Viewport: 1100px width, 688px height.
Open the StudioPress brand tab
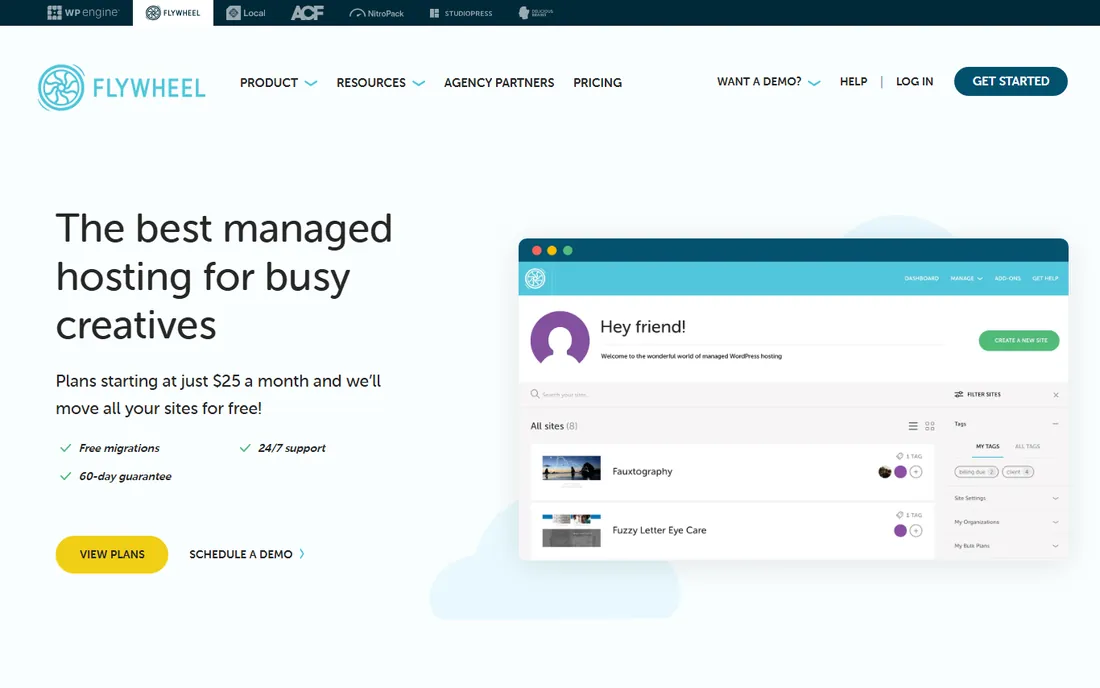coord(461,13)
